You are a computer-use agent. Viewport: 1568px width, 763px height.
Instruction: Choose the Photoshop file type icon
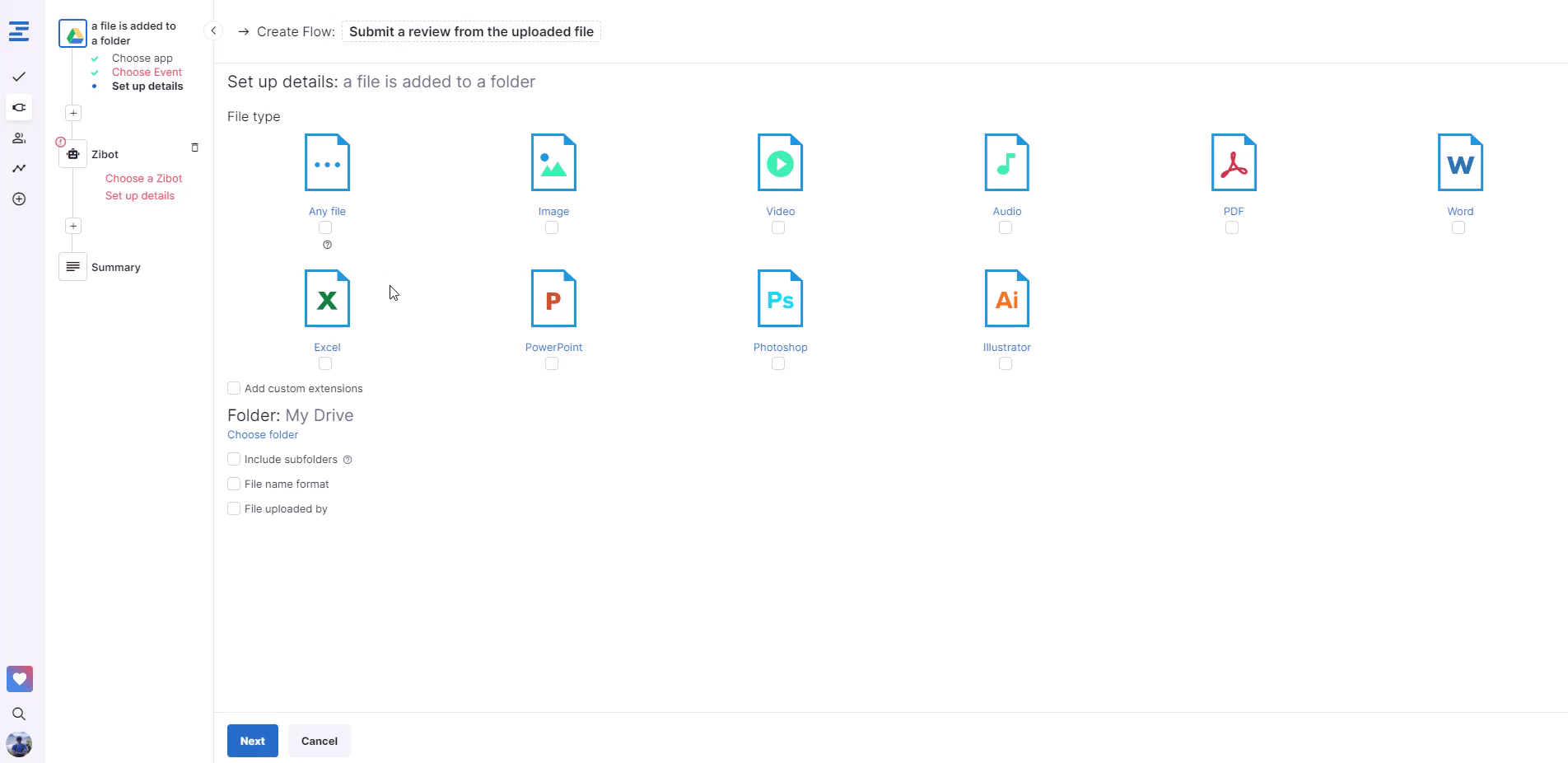click(x=780, y=299)
